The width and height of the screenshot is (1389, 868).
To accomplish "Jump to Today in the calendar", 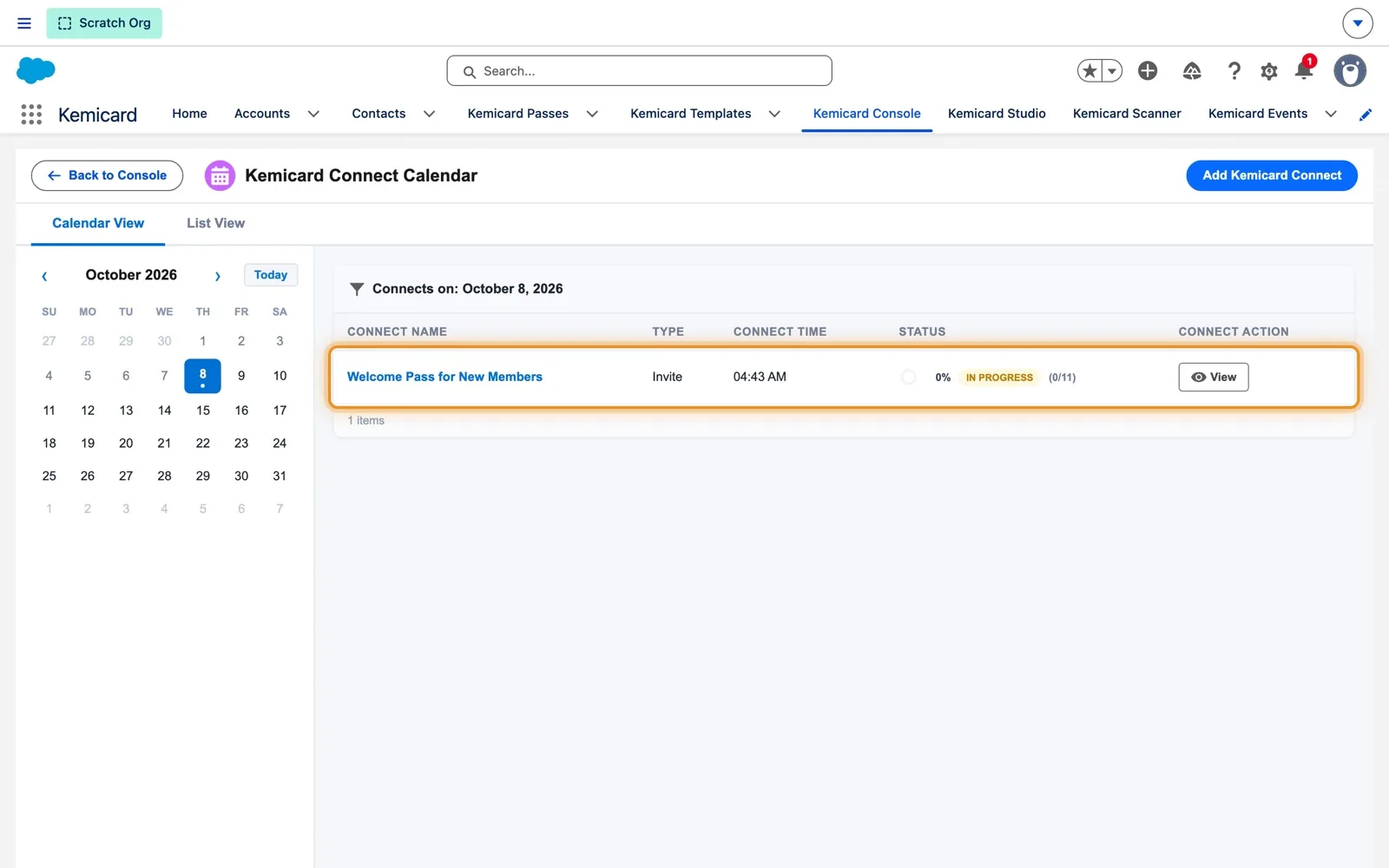I will (x=271, y=275).
